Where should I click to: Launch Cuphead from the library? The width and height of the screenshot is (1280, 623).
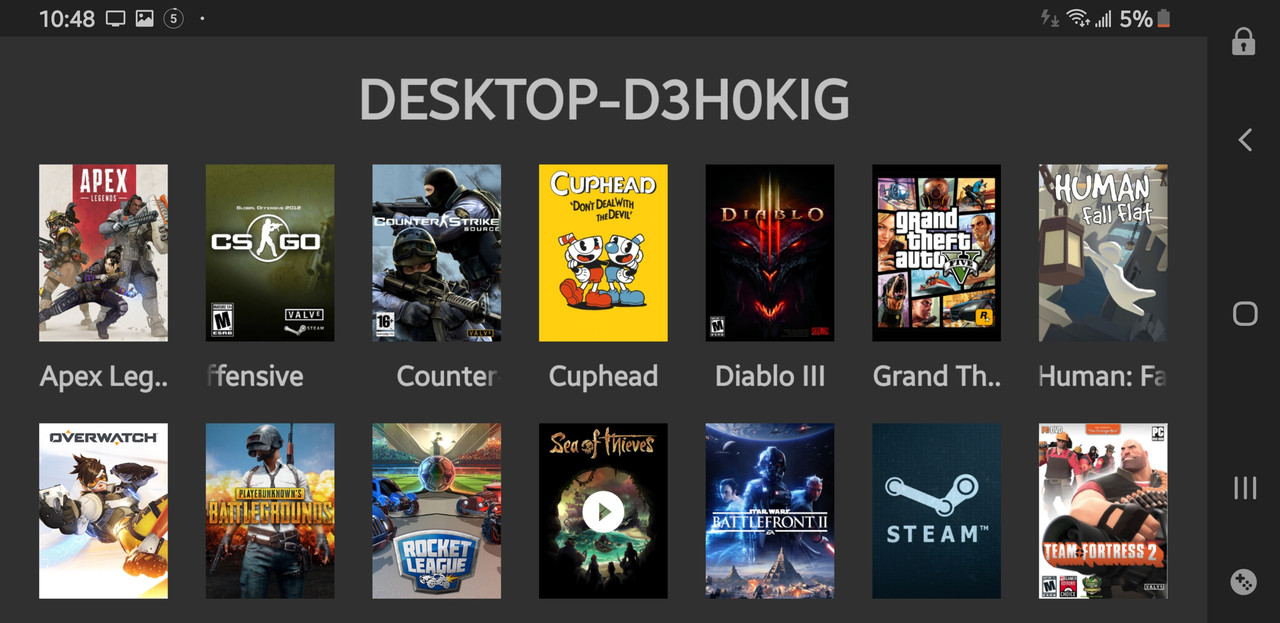click(x=603, y=253)
